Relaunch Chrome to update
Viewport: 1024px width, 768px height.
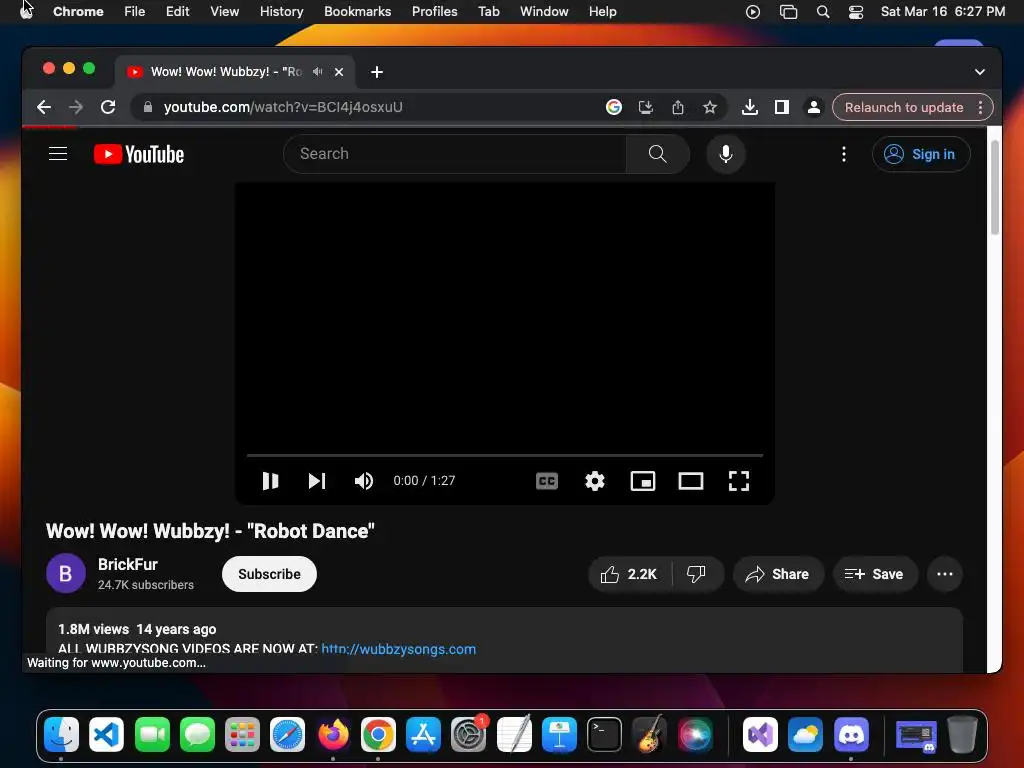(904, 107)
